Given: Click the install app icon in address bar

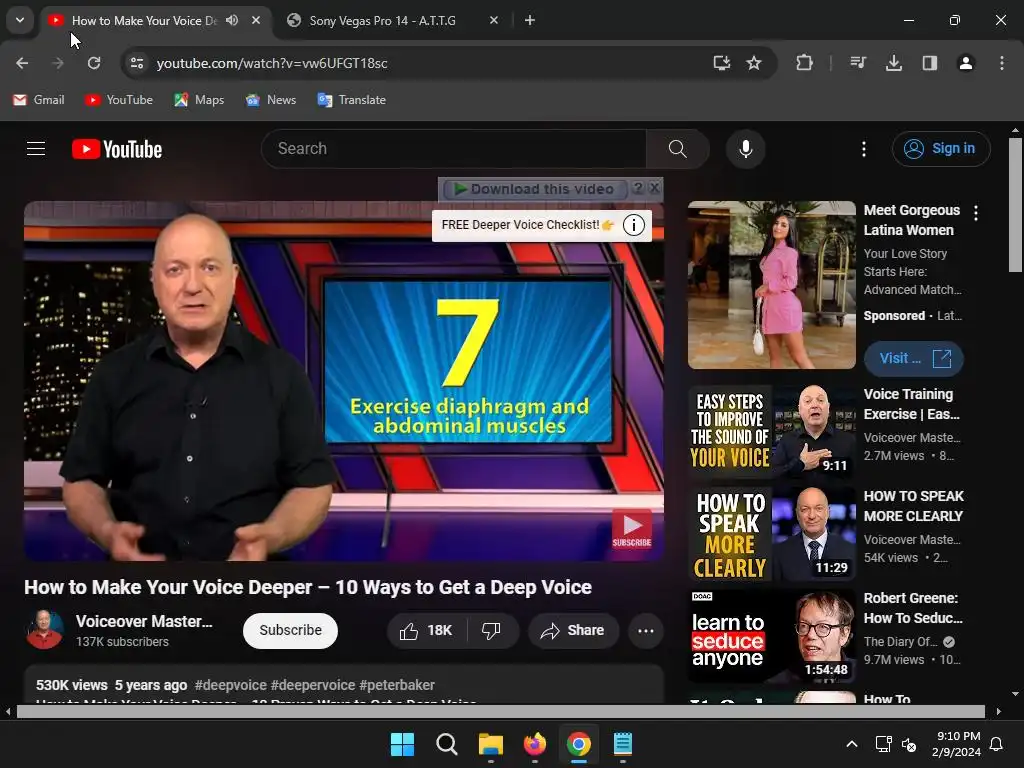Looking at the screenshot, I should click(721, 63).
